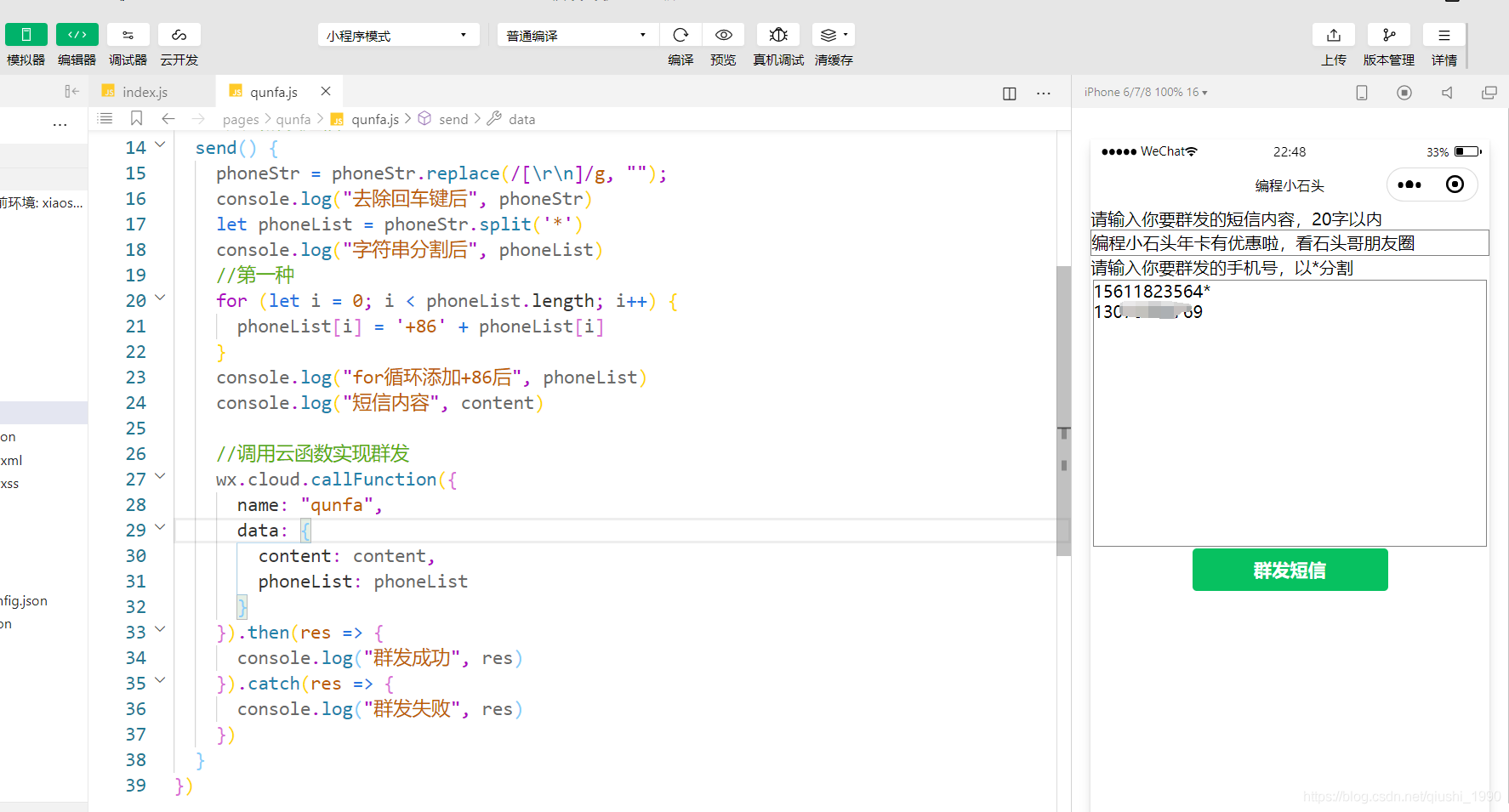Select the data breadcrumb
Viewport: 1509px width, 812px height.
click(521, 120)
